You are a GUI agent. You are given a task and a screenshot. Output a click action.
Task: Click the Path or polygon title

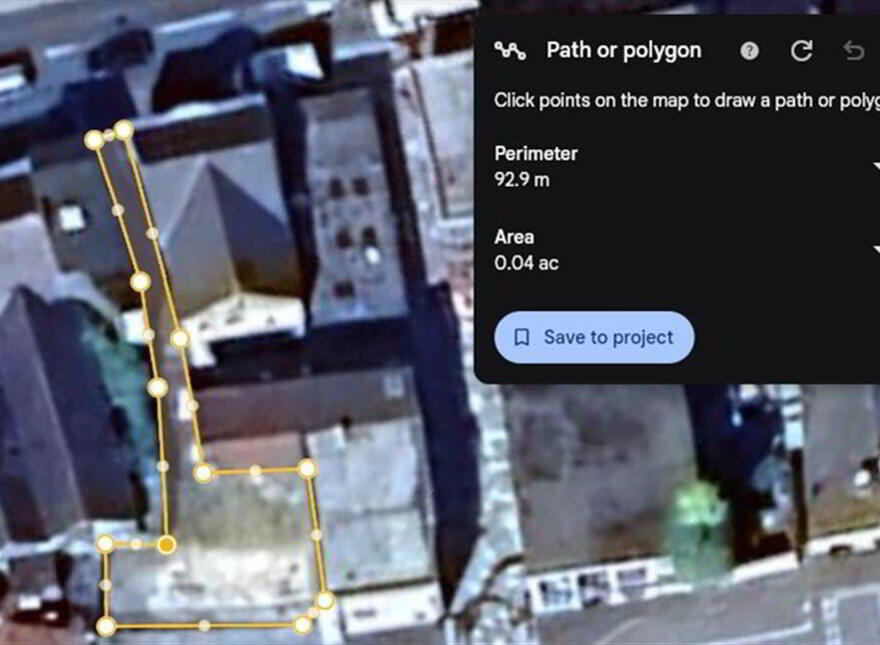coord(624,51)
